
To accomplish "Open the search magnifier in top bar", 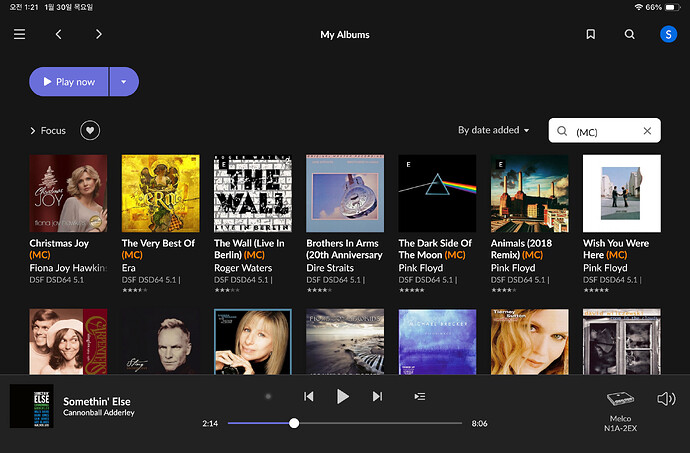I will (630, 34).
